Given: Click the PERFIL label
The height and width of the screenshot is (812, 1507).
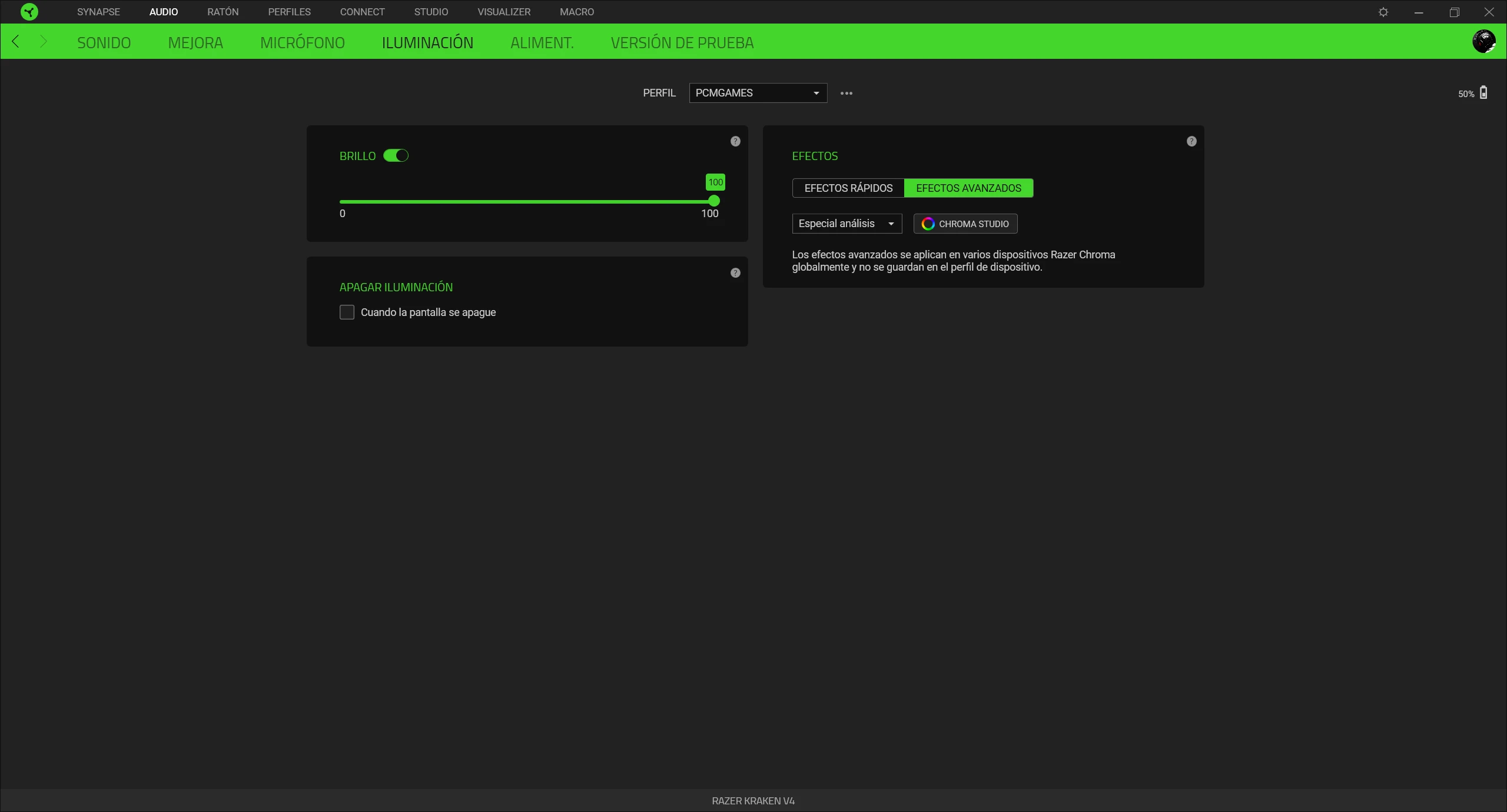Looking at the screenshot, I should pyautogui.click(x=659, y=93).
